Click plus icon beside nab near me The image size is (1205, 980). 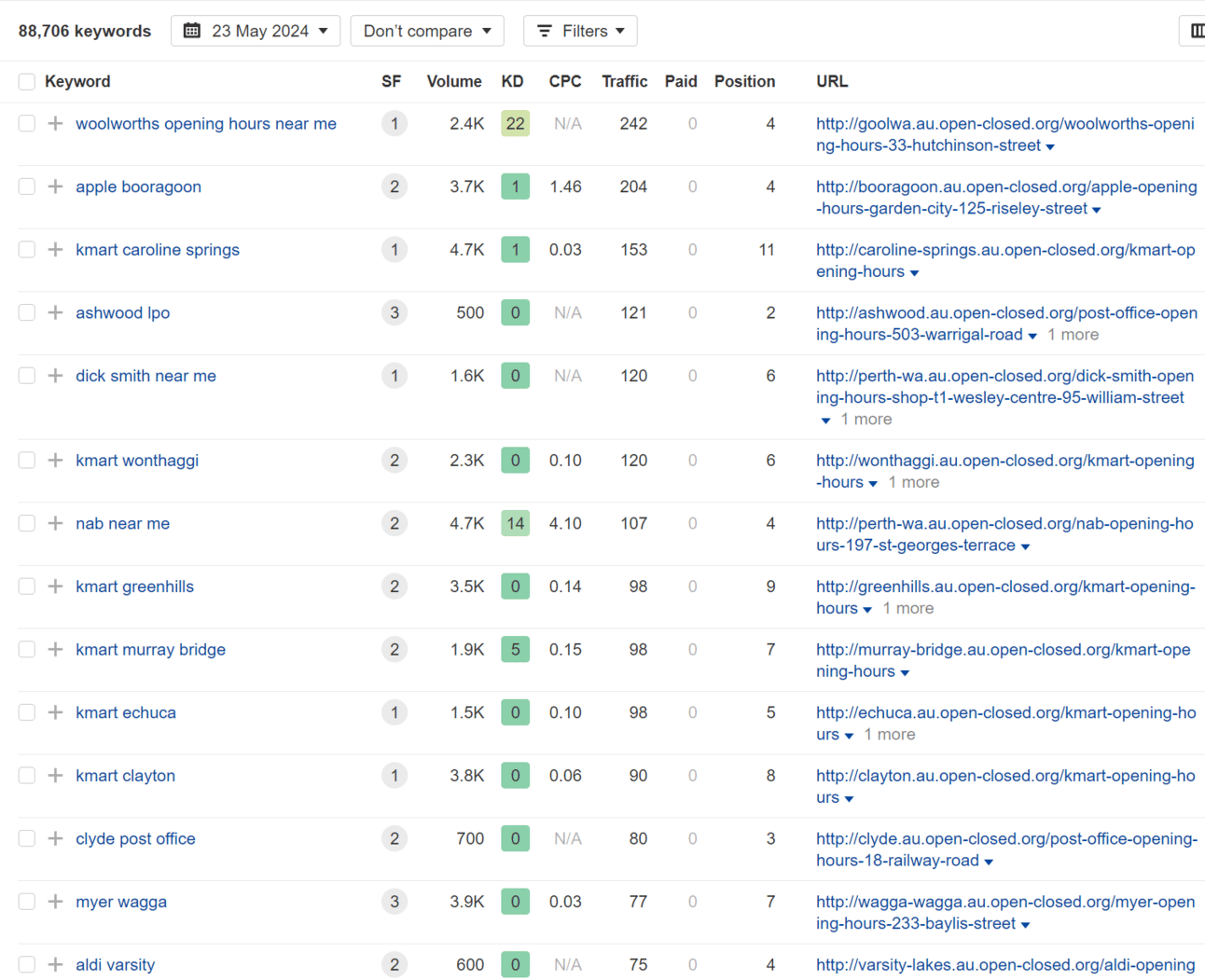tap(56, 523)
